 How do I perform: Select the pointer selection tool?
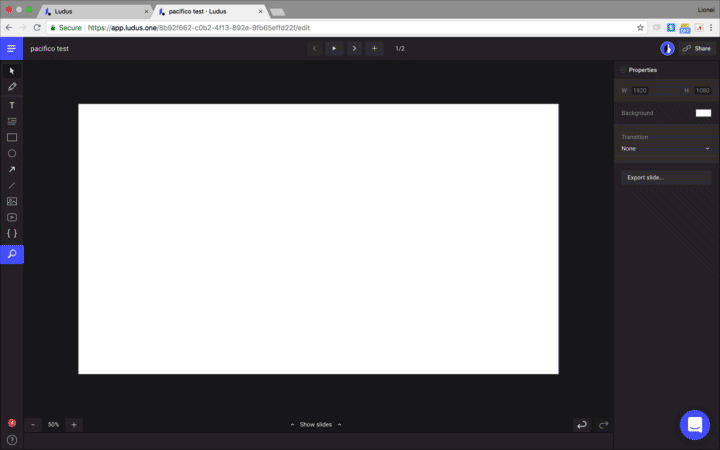tap(12, 72)
